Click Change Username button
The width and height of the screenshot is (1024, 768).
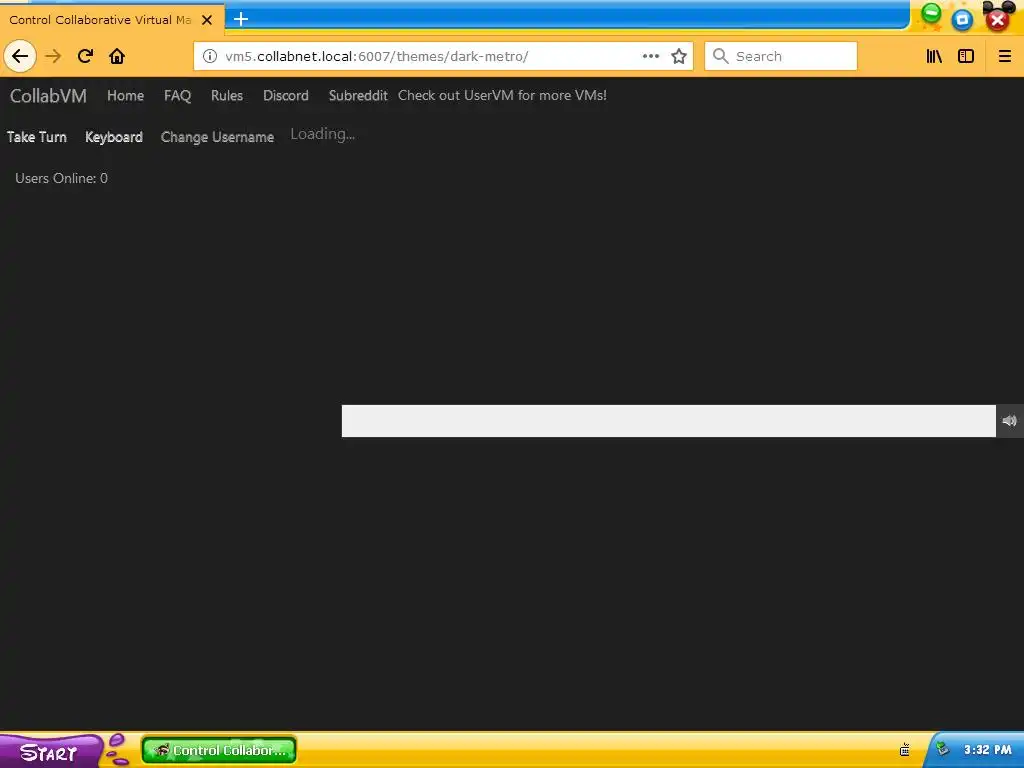pos(217,137)
